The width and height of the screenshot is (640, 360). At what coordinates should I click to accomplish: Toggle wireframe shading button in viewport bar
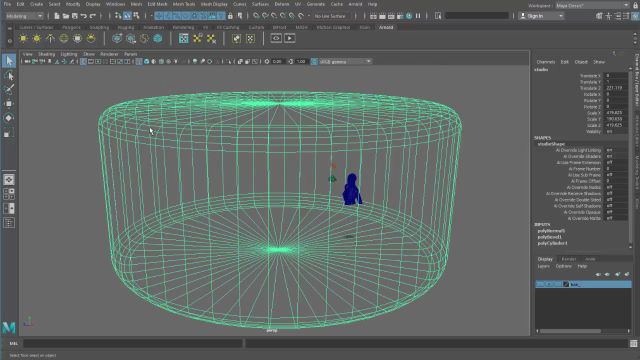click(x=139, y=62)
